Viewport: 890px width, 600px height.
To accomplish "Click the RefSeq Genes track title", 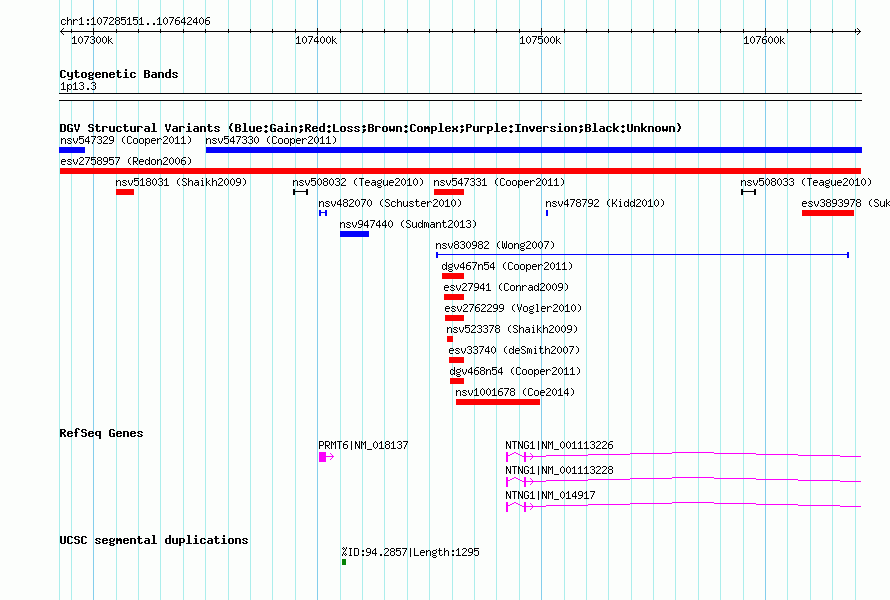I will click(101, 433).
